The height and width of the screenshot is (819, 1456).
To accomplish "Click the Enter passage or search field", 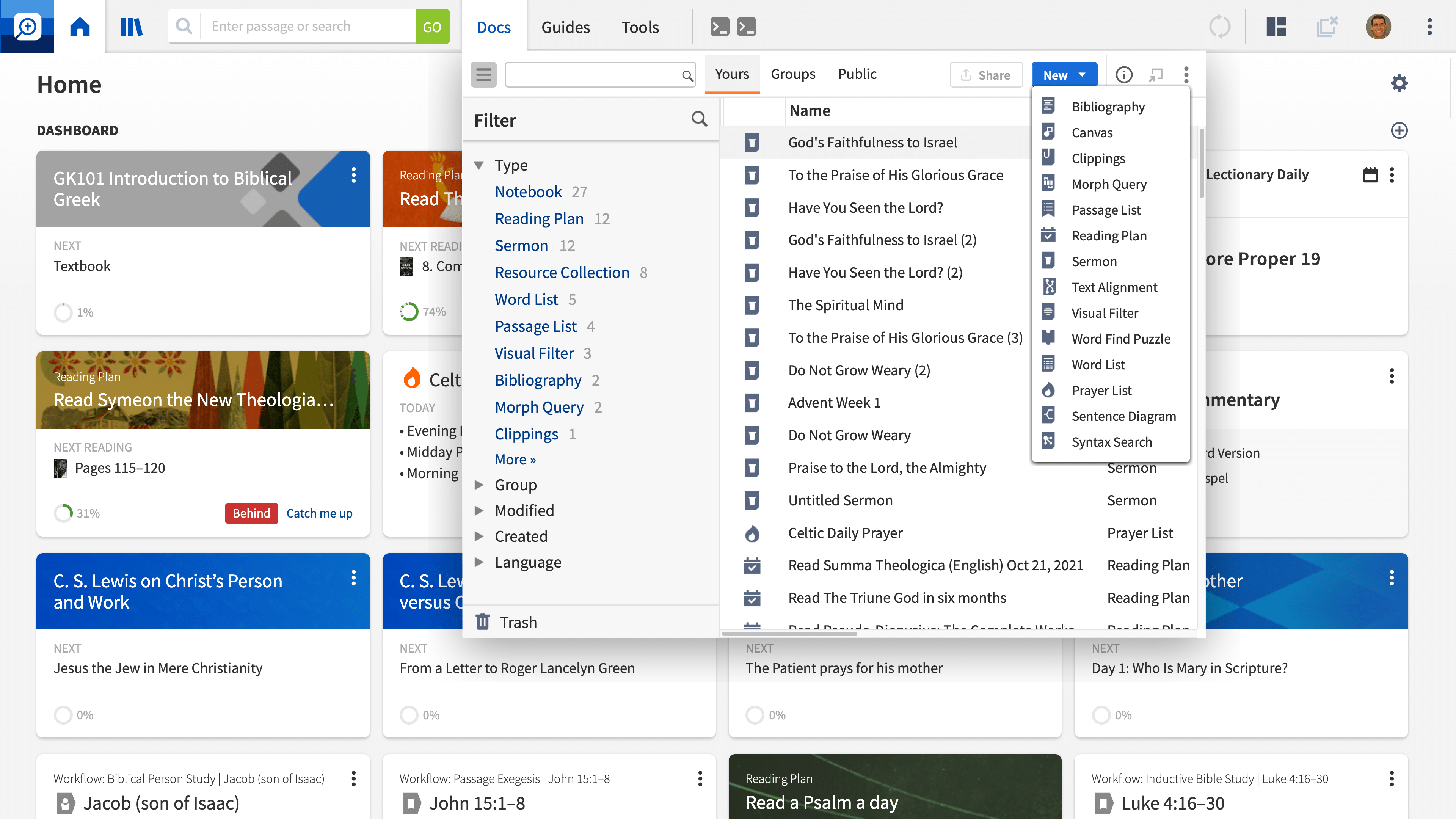I will tap(308, 27).
